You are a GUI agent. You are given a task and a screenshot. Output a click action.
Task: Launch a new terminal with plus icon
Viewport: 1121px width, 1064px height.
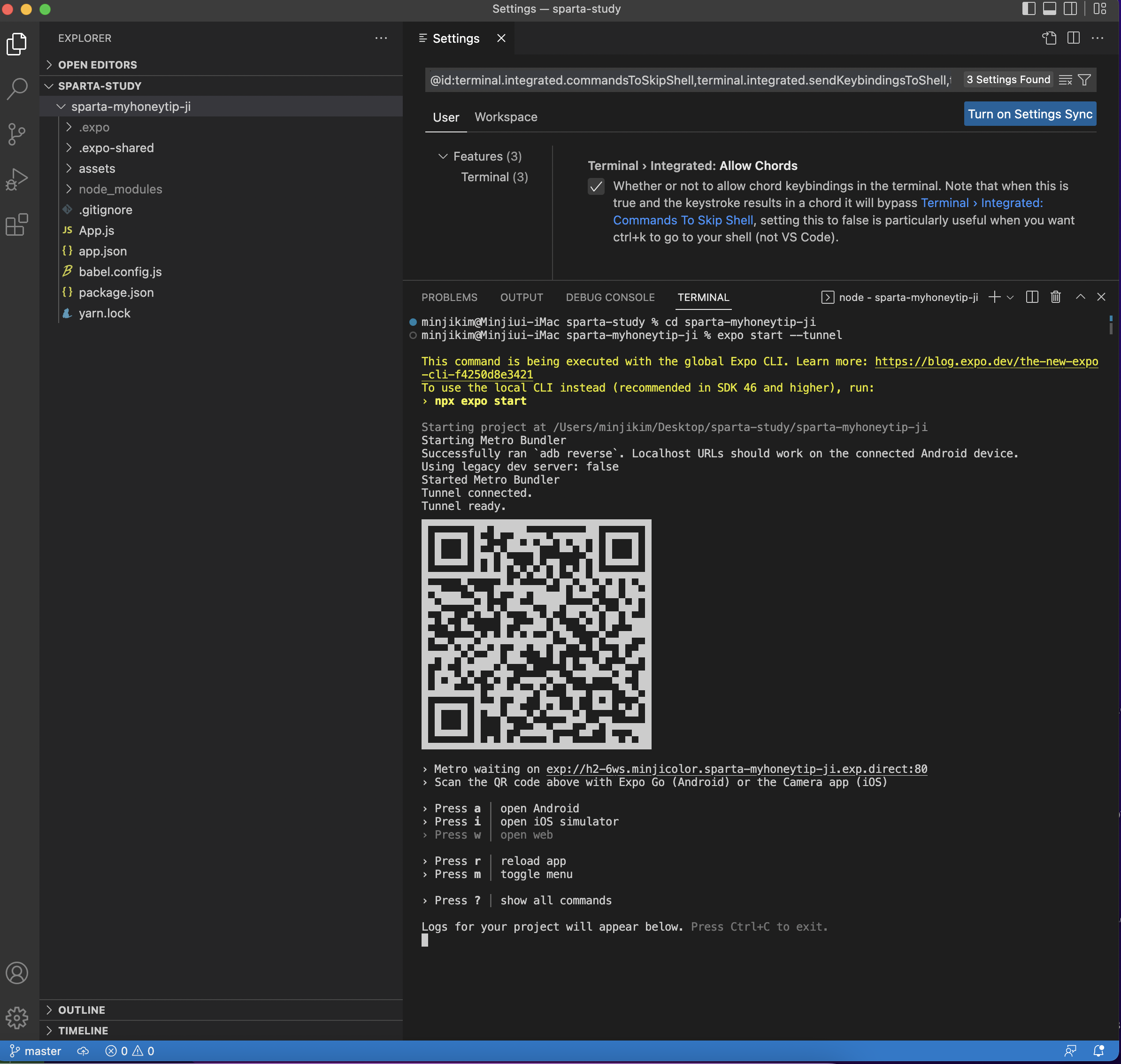[995, 297]
